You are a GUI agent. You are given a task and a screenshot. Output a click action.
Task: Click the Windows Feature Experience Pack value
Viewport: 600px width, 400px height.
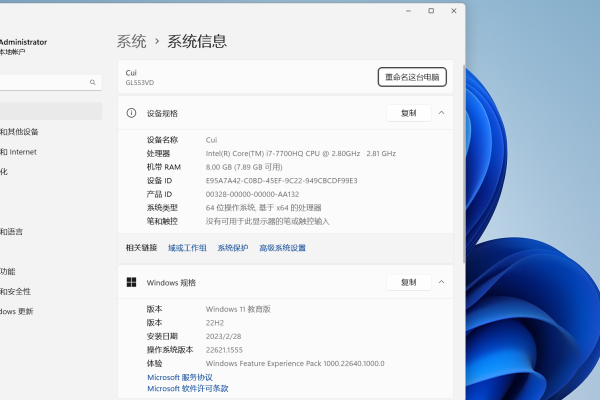295,363
